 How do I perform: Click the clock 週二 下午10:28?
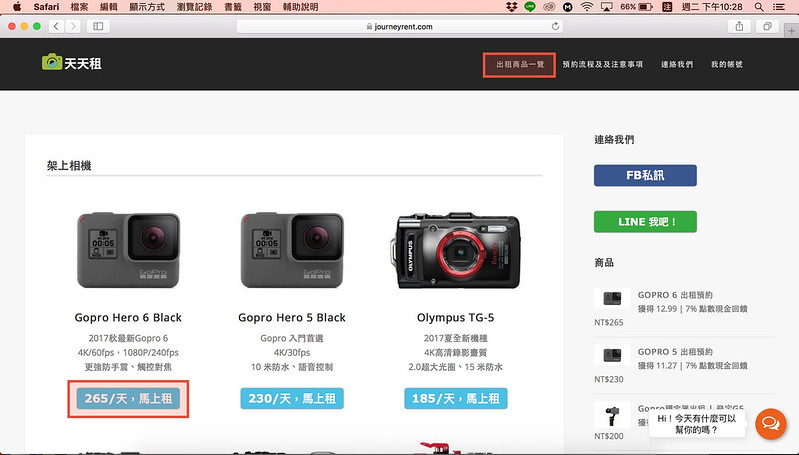pyautogui.click(x=712, y=7)
